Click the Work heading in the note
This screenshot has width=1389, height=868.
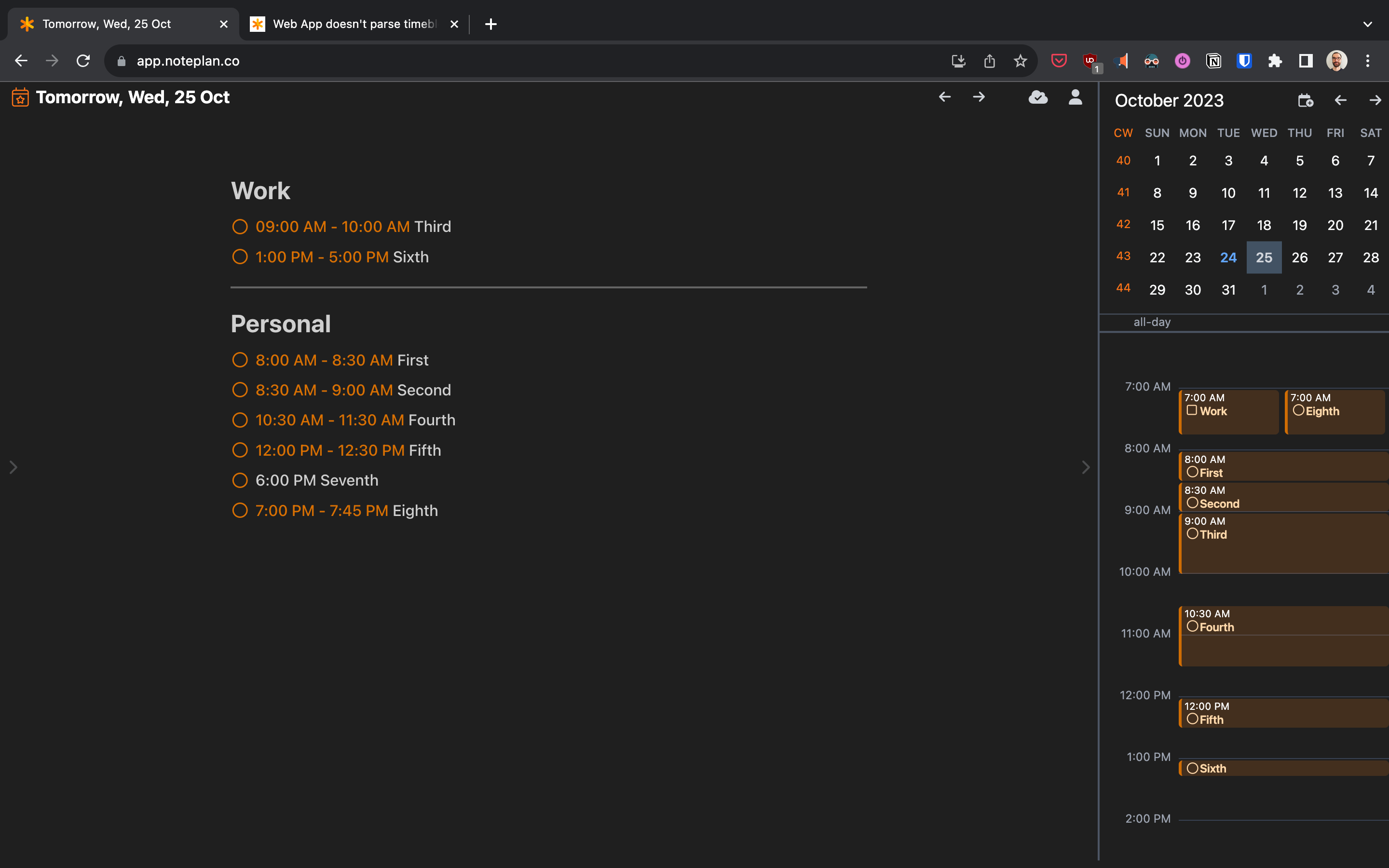(x=260, y=191)
